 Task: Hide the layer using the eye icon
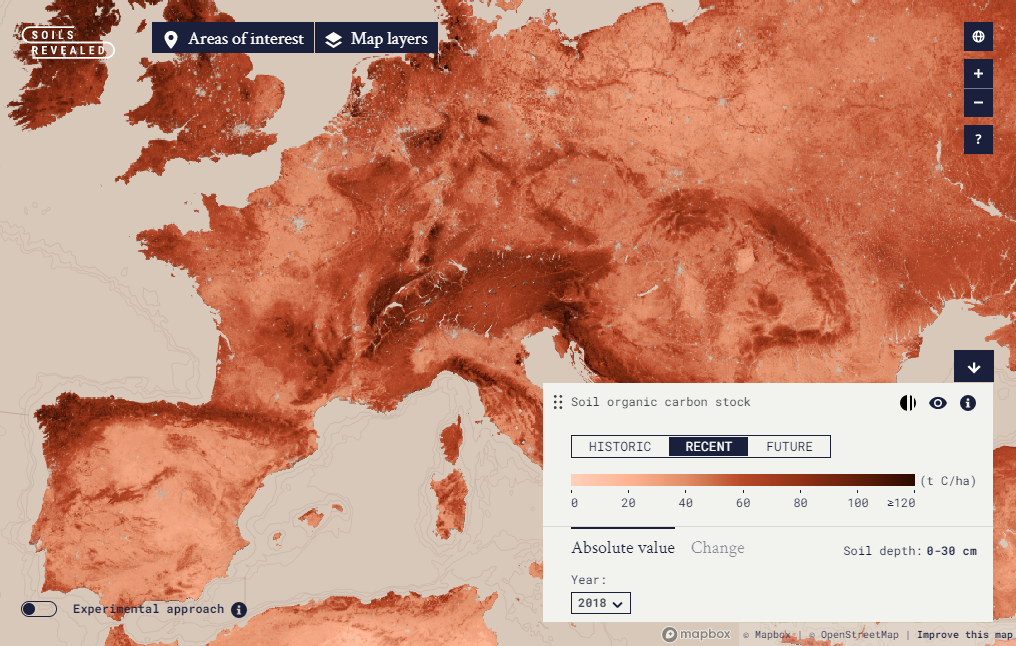coord(938,403)
